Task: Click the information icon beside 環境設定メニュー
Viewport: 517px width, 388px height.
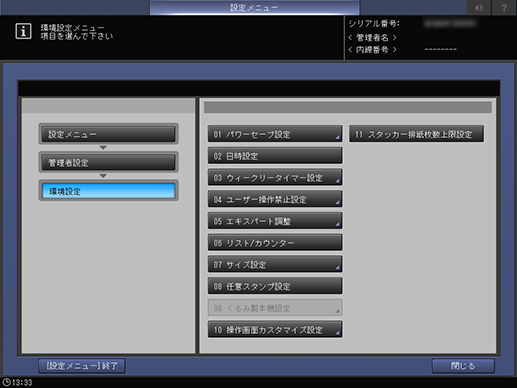Action: [23, 31]
